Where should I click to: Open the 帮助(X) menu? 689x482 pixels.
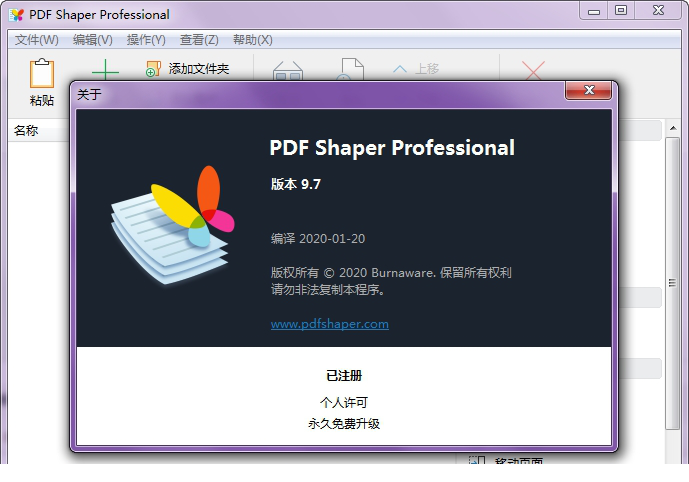pyautogui.click(x=253, y=40)
